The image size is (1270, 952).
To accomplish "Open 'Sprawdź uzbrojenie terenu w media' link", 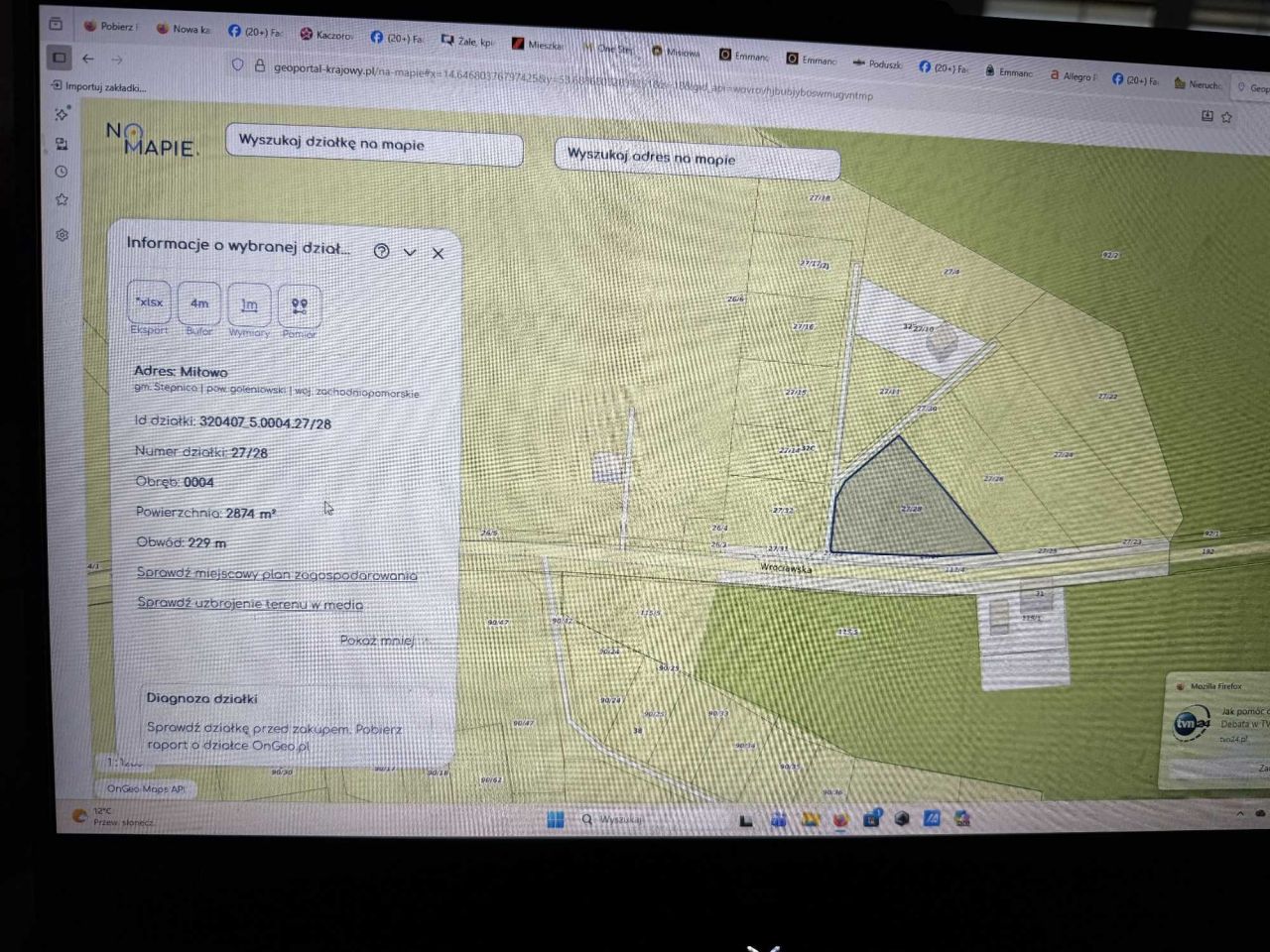I will coord(250,603).
